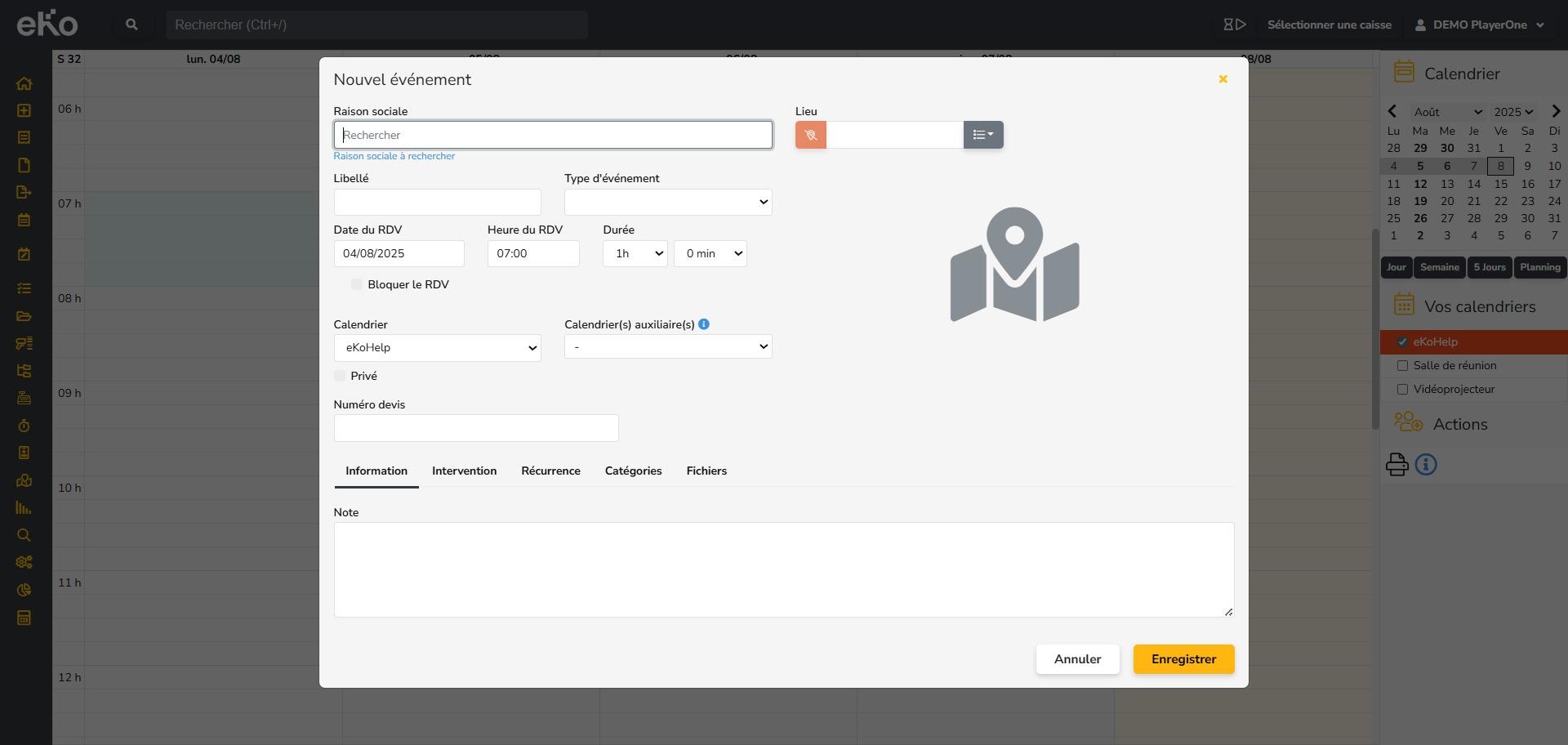Tick the Privé checkbox

pyautogui.click(x=340, y=376)
